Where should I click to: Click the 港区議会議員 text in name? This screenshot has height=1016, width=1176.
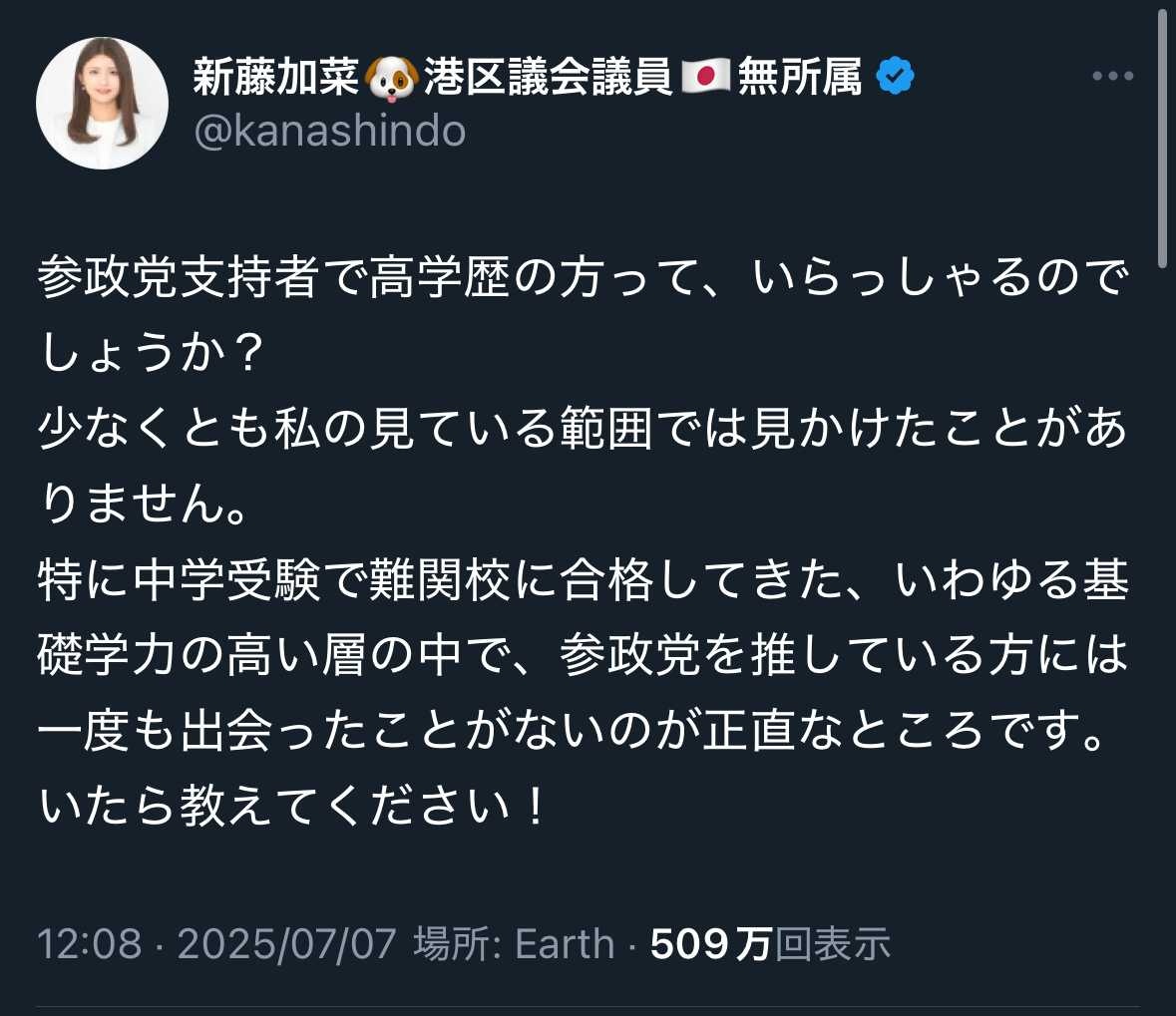[x=548, y=77]
